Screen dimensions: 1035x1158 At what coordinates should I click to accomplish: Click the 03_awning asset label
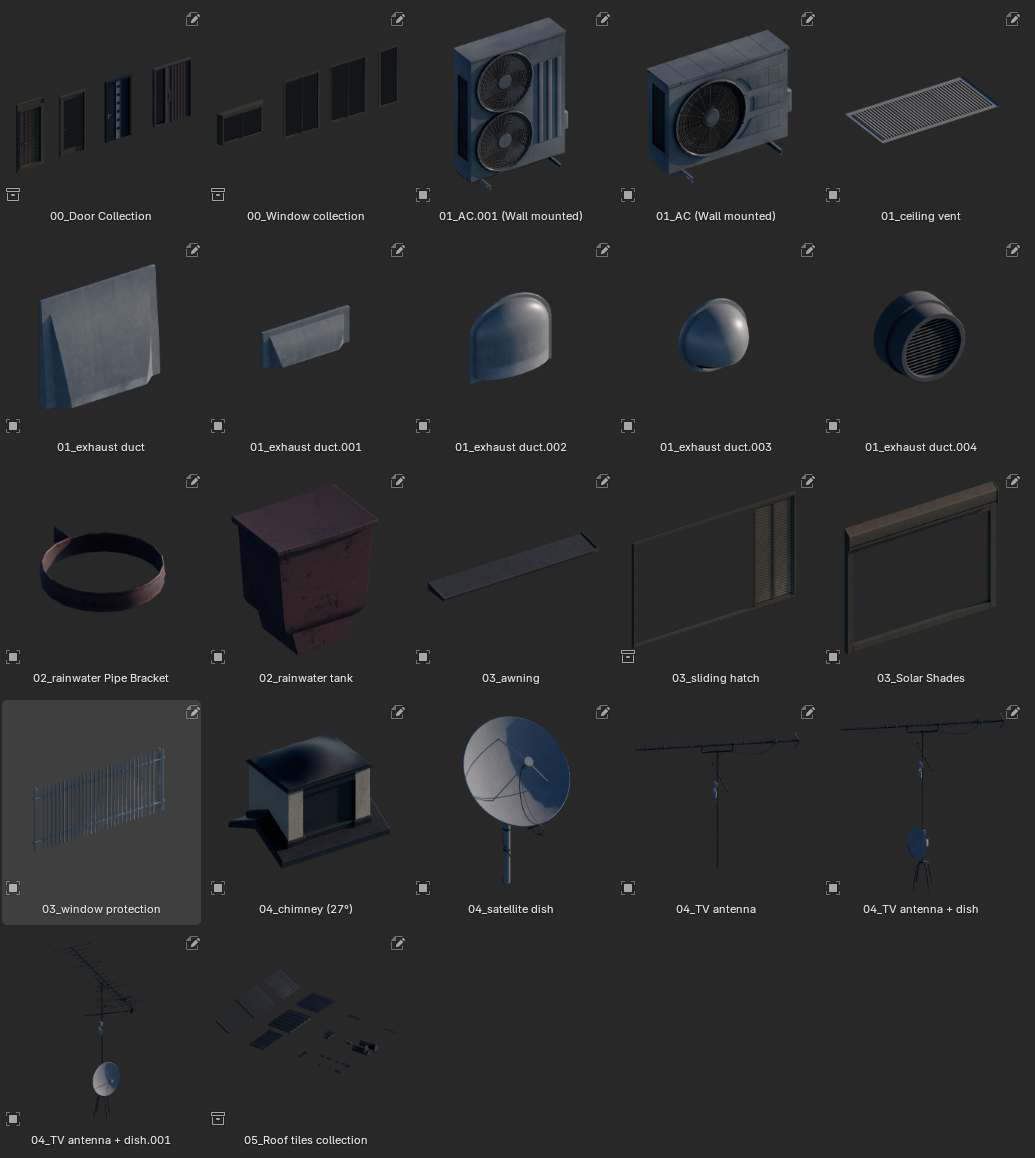tap(510, 678)
